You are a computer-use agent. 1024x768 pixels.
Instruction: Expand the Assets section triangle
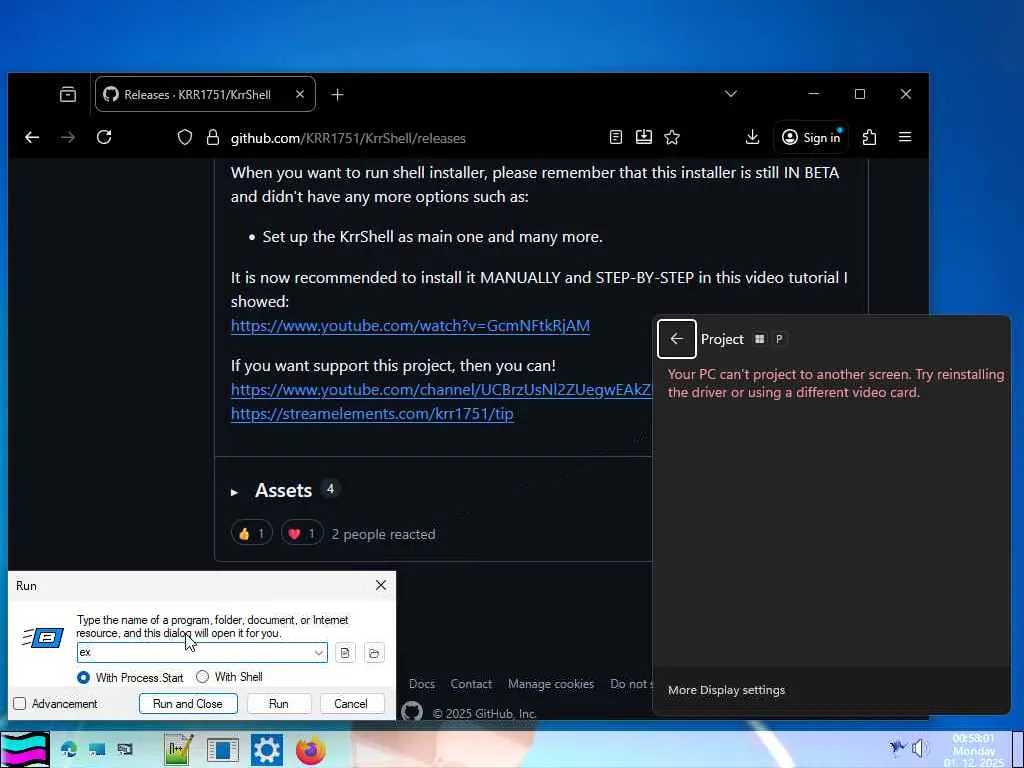[234, 492]
